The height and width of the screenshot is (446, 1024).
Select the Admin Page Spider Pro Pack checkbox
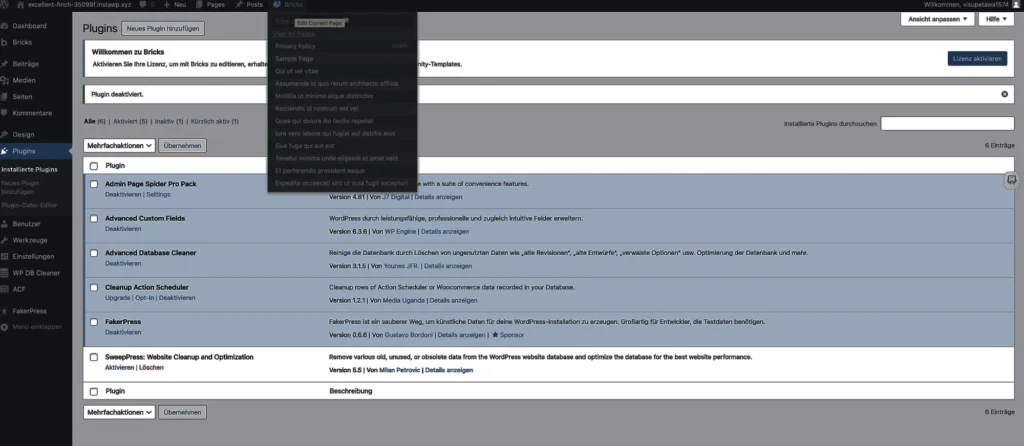coord(94,184)
